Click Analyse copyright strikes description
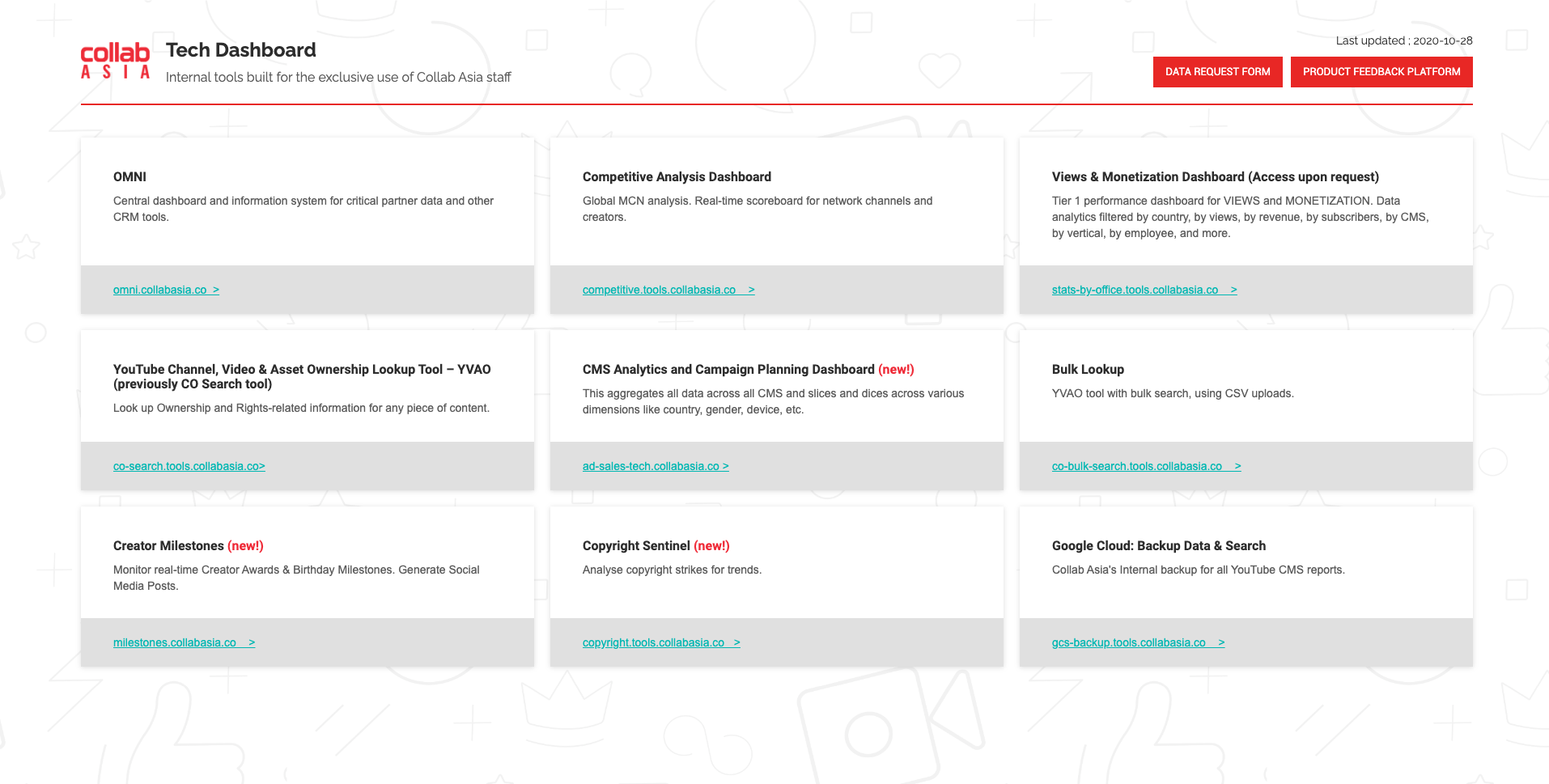Viewport: 1549px width, 784px height. [x=672, y=570]
